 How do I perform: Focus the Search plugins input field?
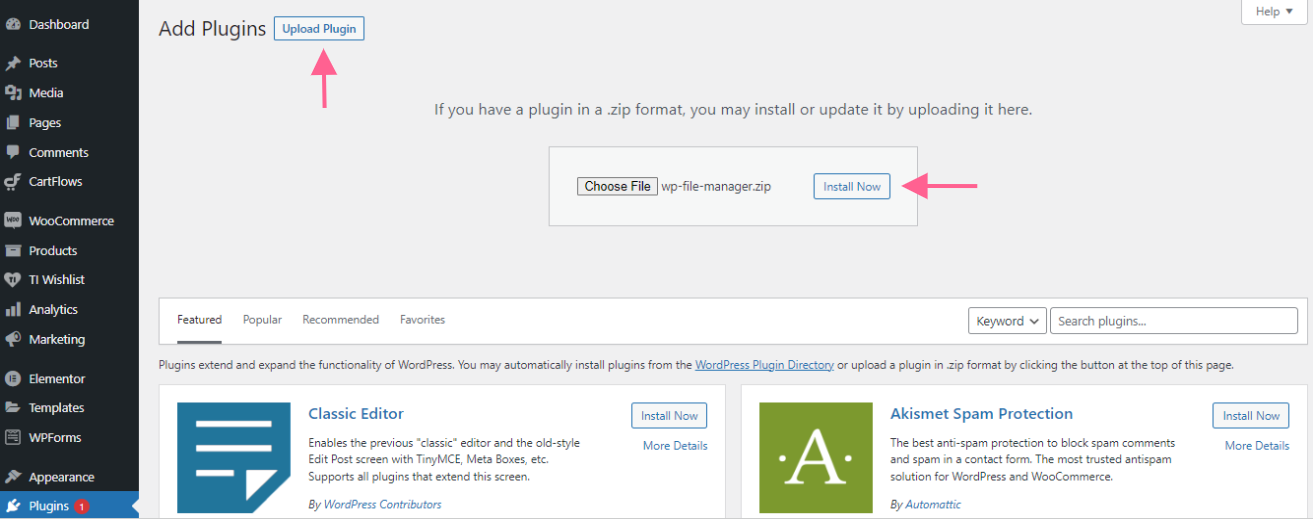click(1174, 321)
